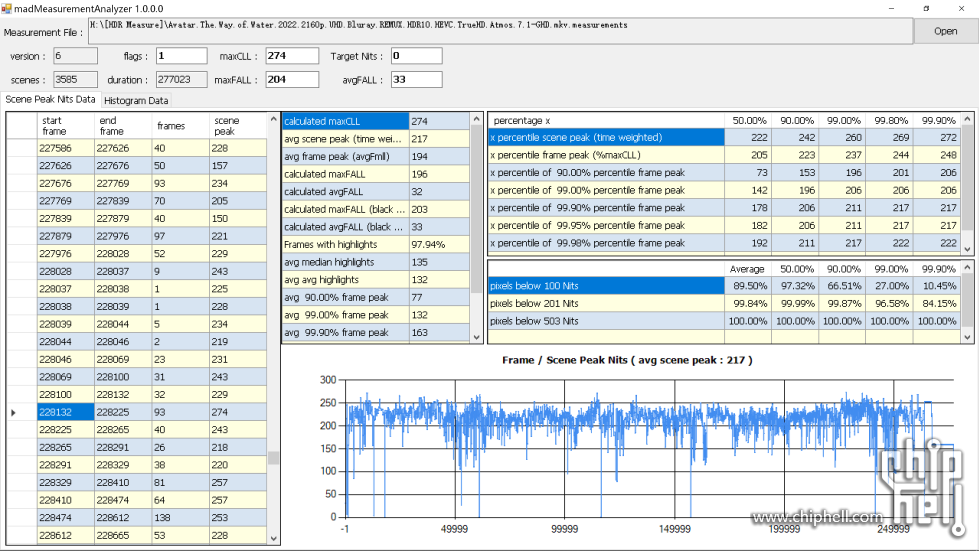Select the Scene Peak Nits Data tab

click(50, 100)
